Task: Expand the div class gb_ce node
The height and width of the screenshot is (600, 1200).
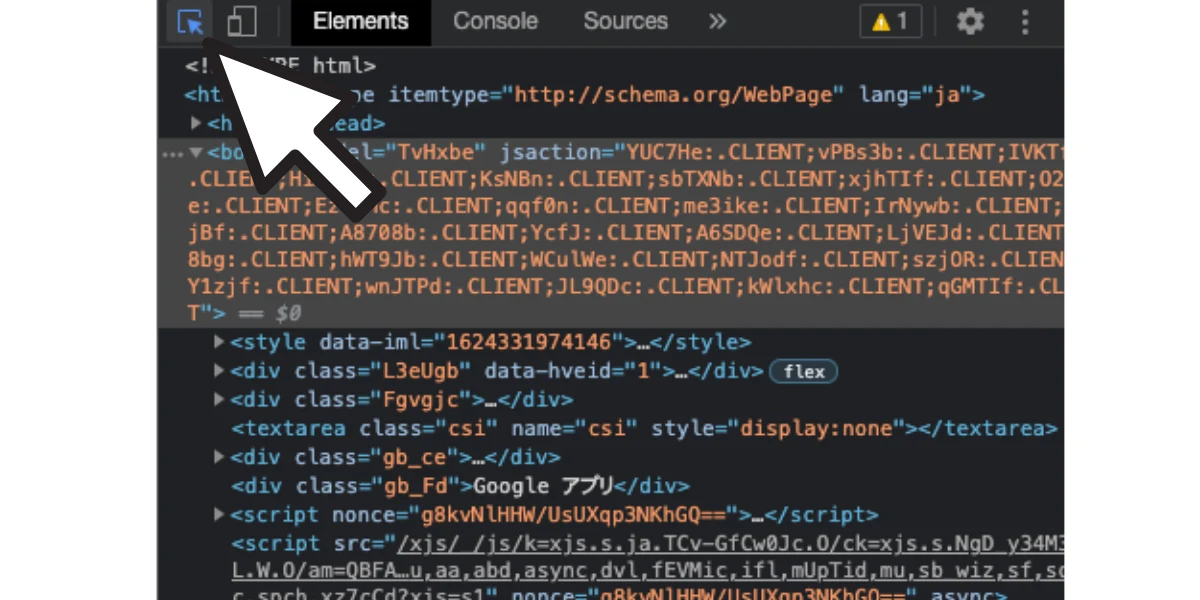Action: click(x=219, y=457)
